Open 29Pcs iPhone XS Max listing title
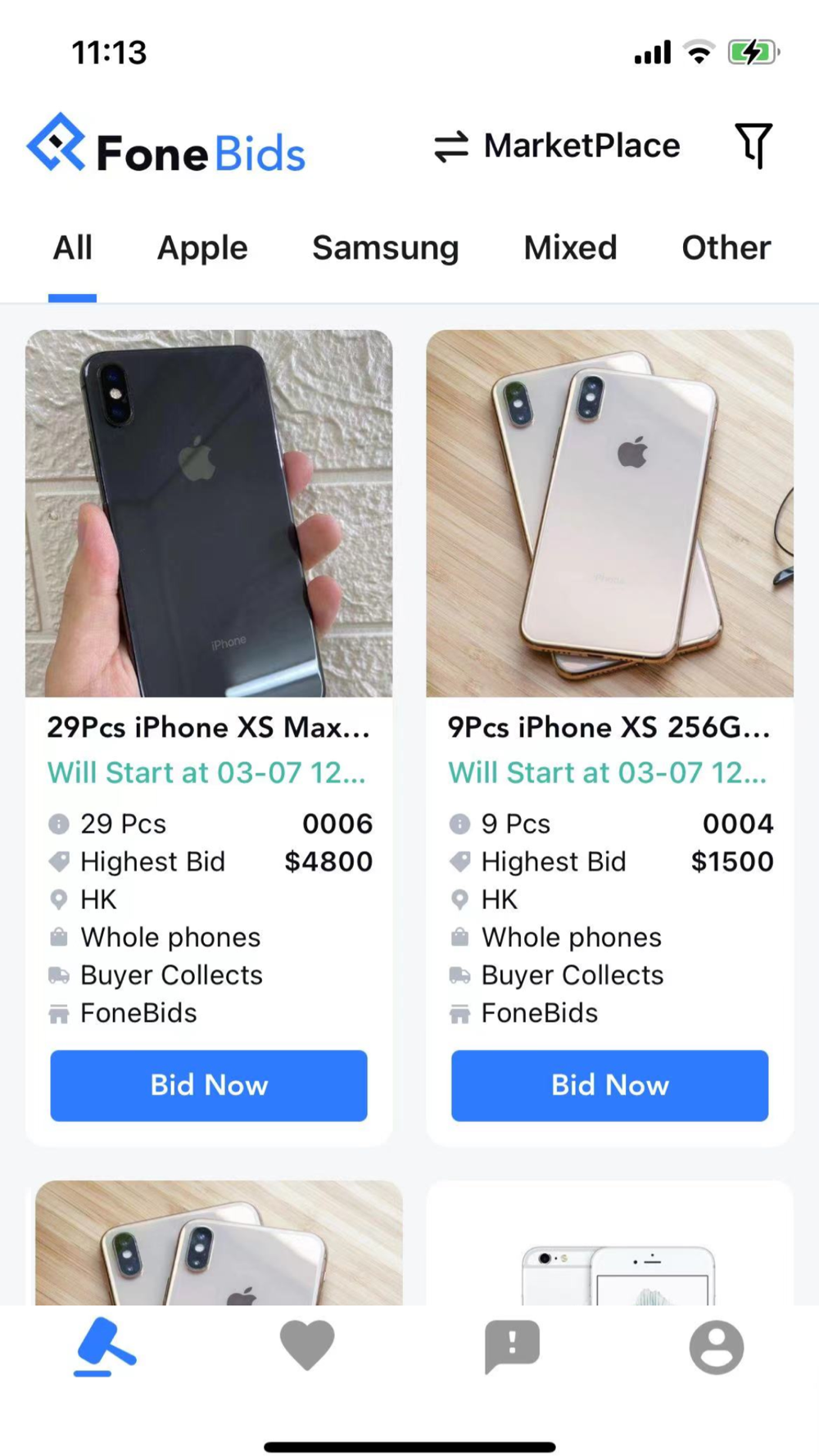Viewport: 819px width, 1456px height. point(209,727)
